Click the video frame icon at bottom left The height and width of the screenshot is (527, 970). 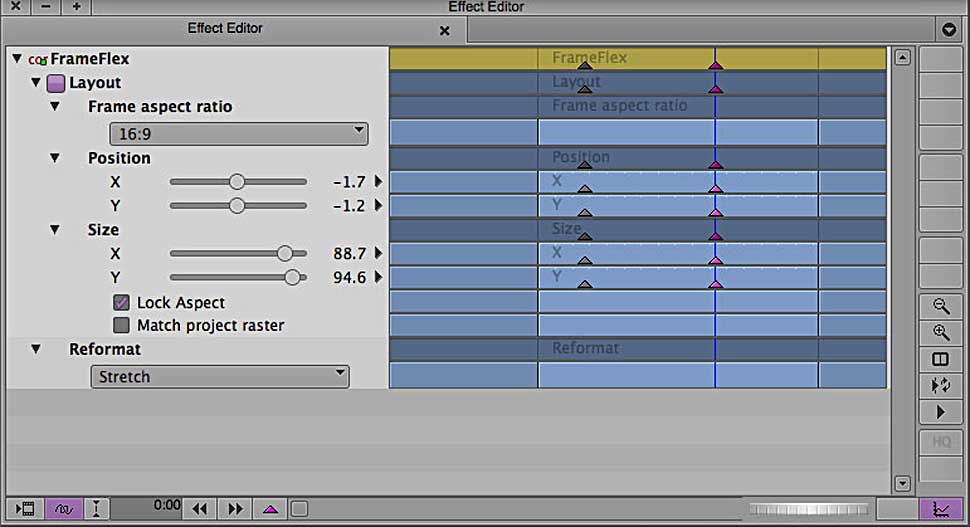(x=26, y=509)
